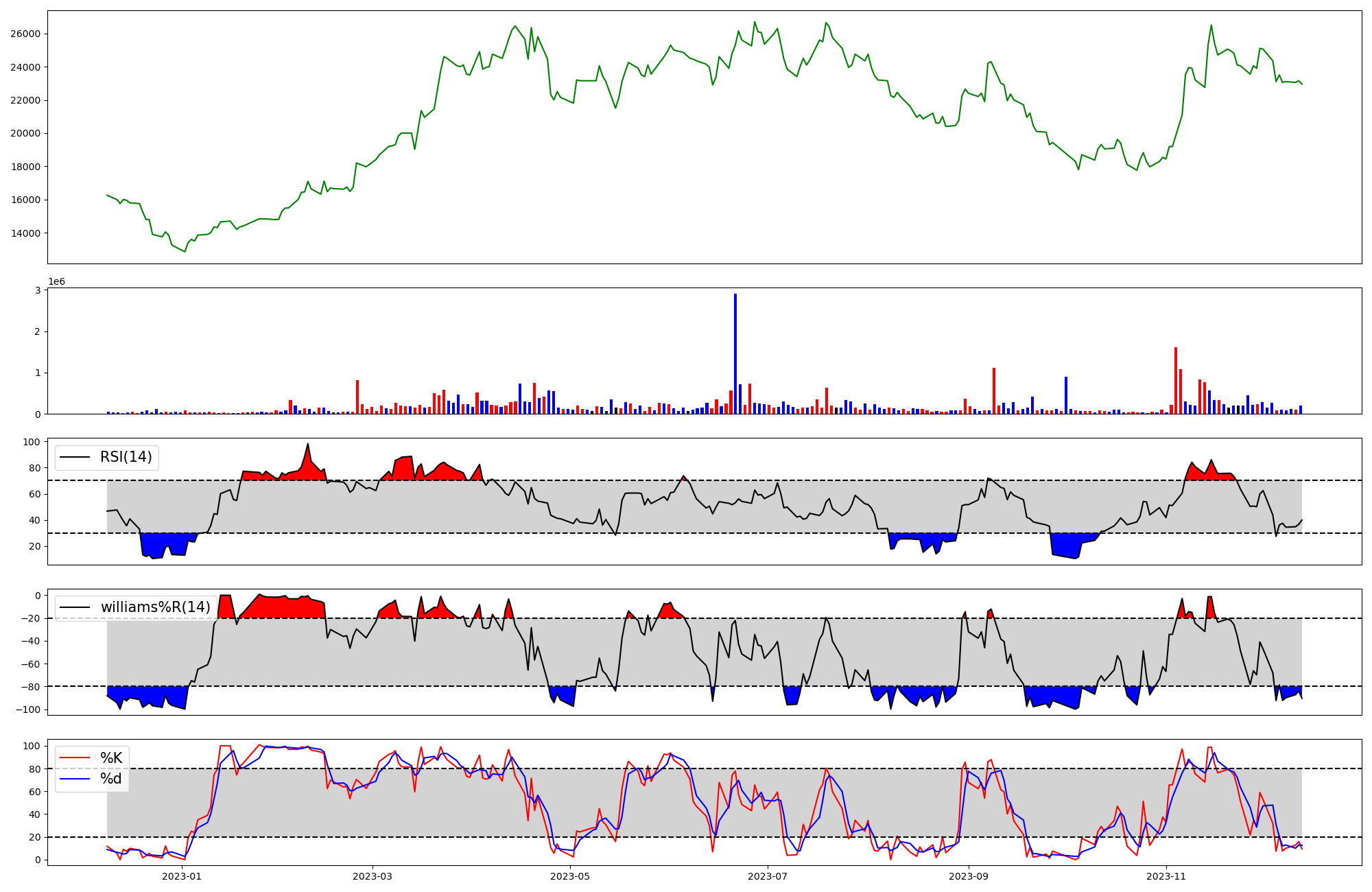Click the -100 tick on Williams %R axis

pyautogui.click(x=27, y=709)
